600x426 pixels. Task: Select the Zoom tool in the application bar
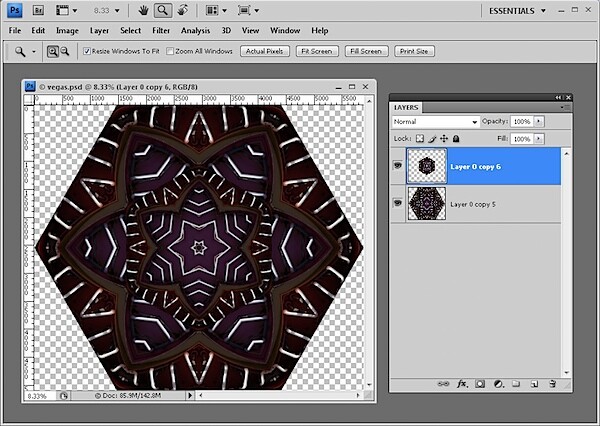[163, 10]
